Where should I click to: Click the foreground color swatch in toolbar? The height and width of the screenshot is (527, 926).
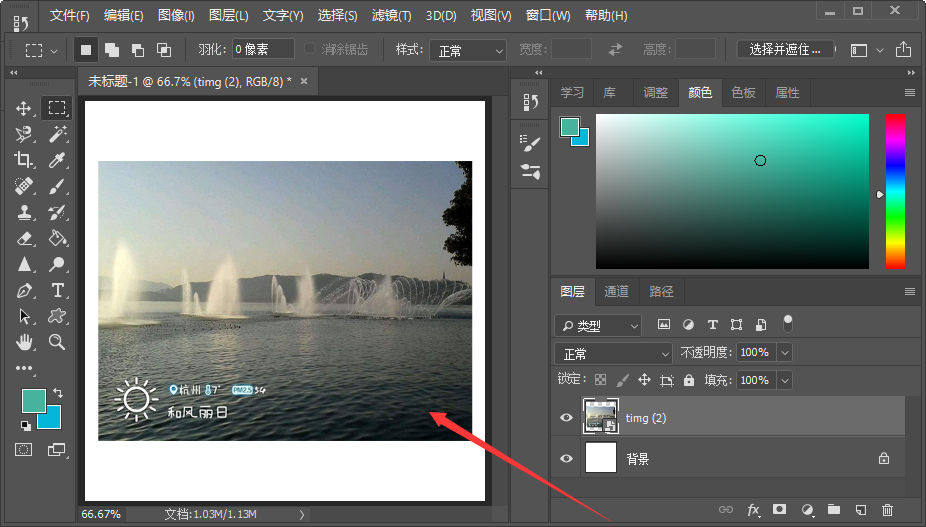click(34, 401)
